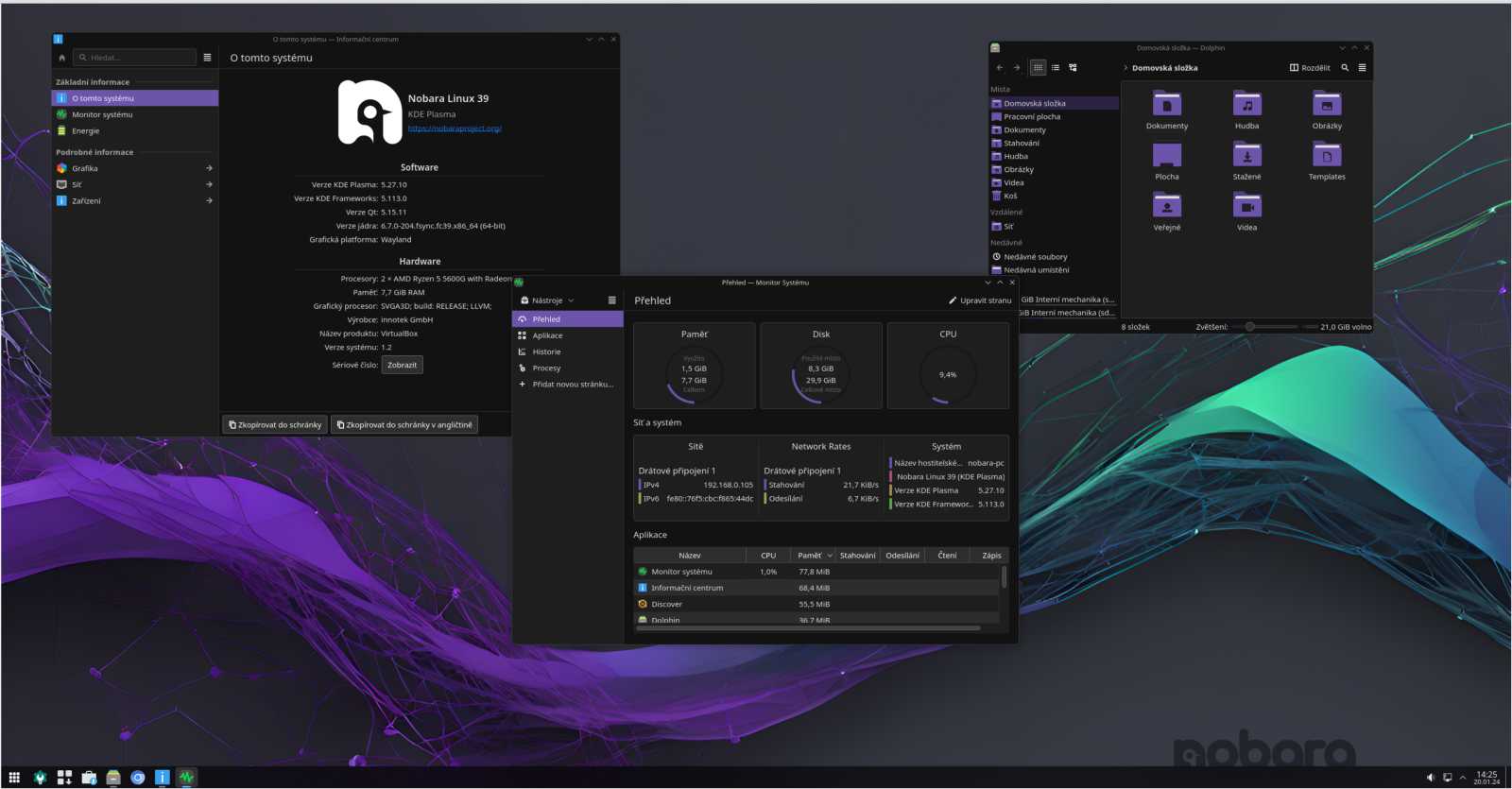Expand the Síť category arrow in Info Center

click(209, 184)
